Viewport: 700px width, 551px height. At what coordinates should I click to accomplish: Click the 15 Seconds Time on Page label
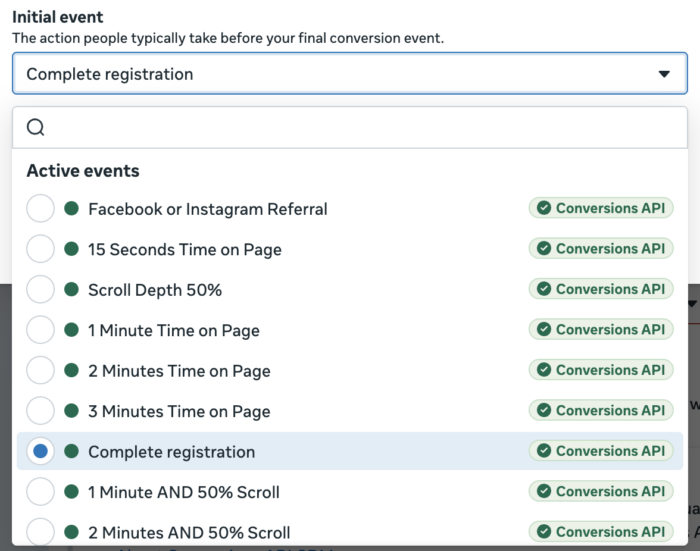point(185,250)
